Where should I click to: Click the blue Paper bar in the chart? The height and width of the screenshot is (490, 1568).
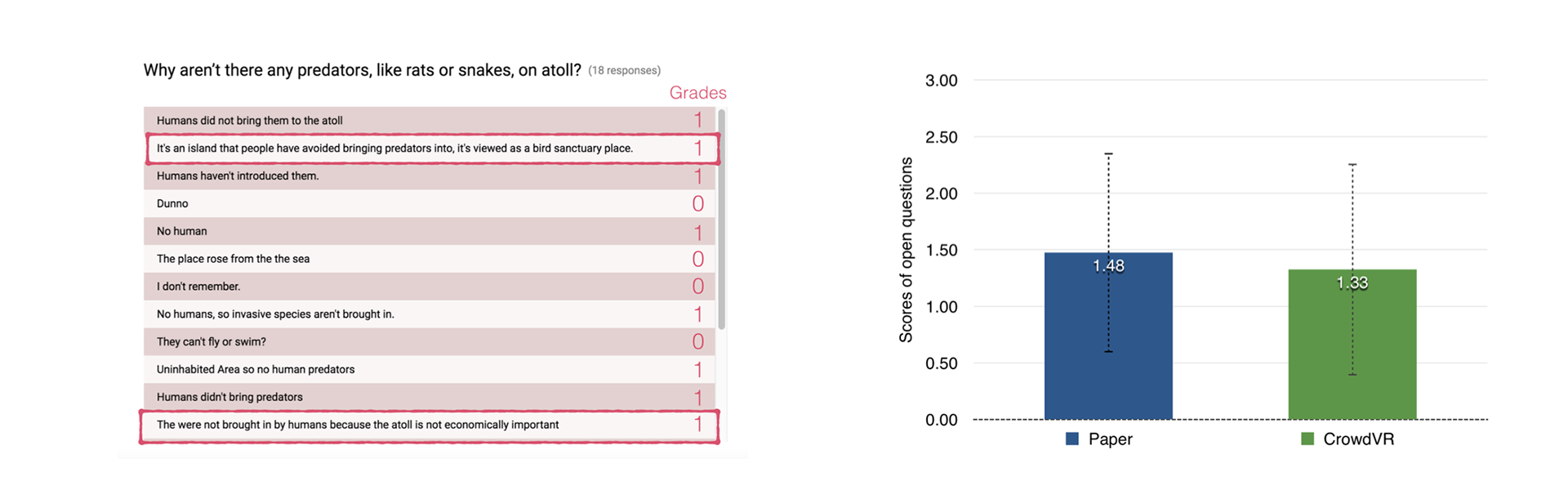[x=1108, y=343]
